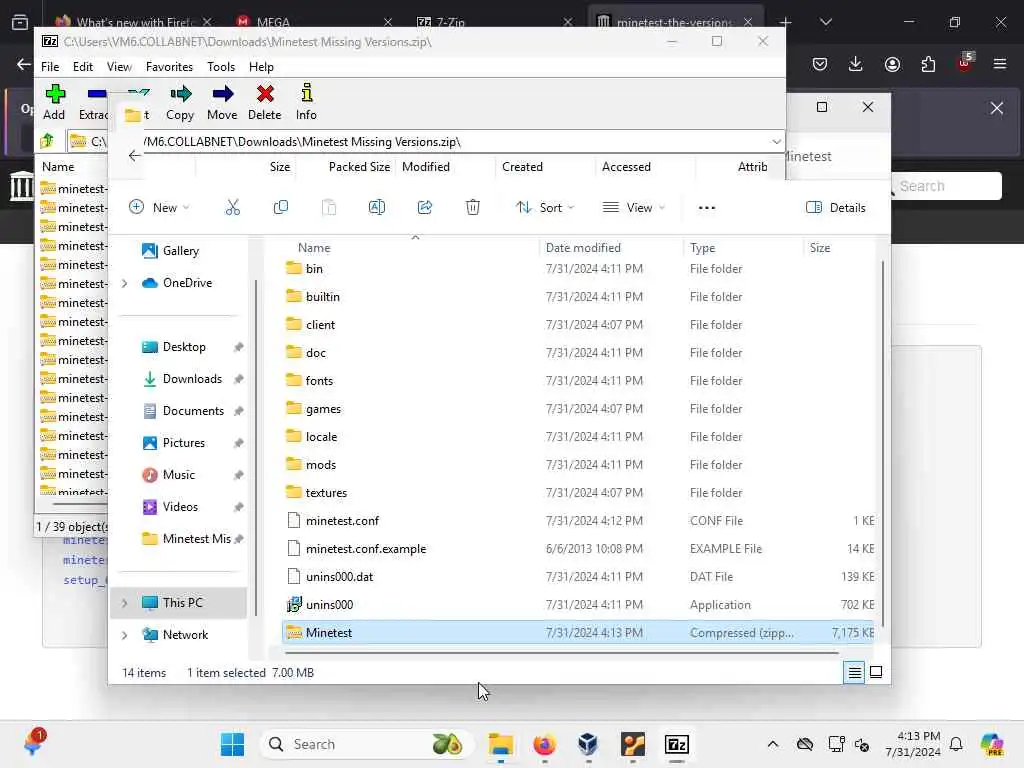Screen dimensions: 1024x768
Task: Open 7-Zip View menu
Action: coord(119,67)
